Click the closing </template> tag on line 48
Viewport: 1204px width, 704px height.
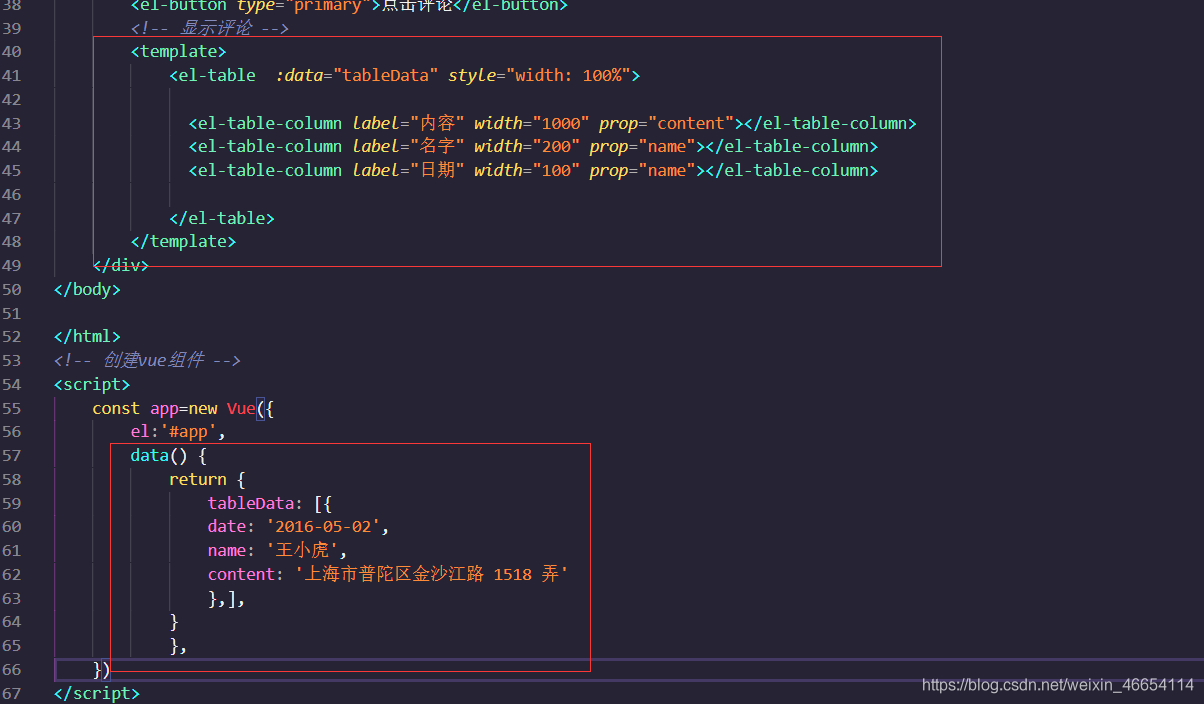183,241
